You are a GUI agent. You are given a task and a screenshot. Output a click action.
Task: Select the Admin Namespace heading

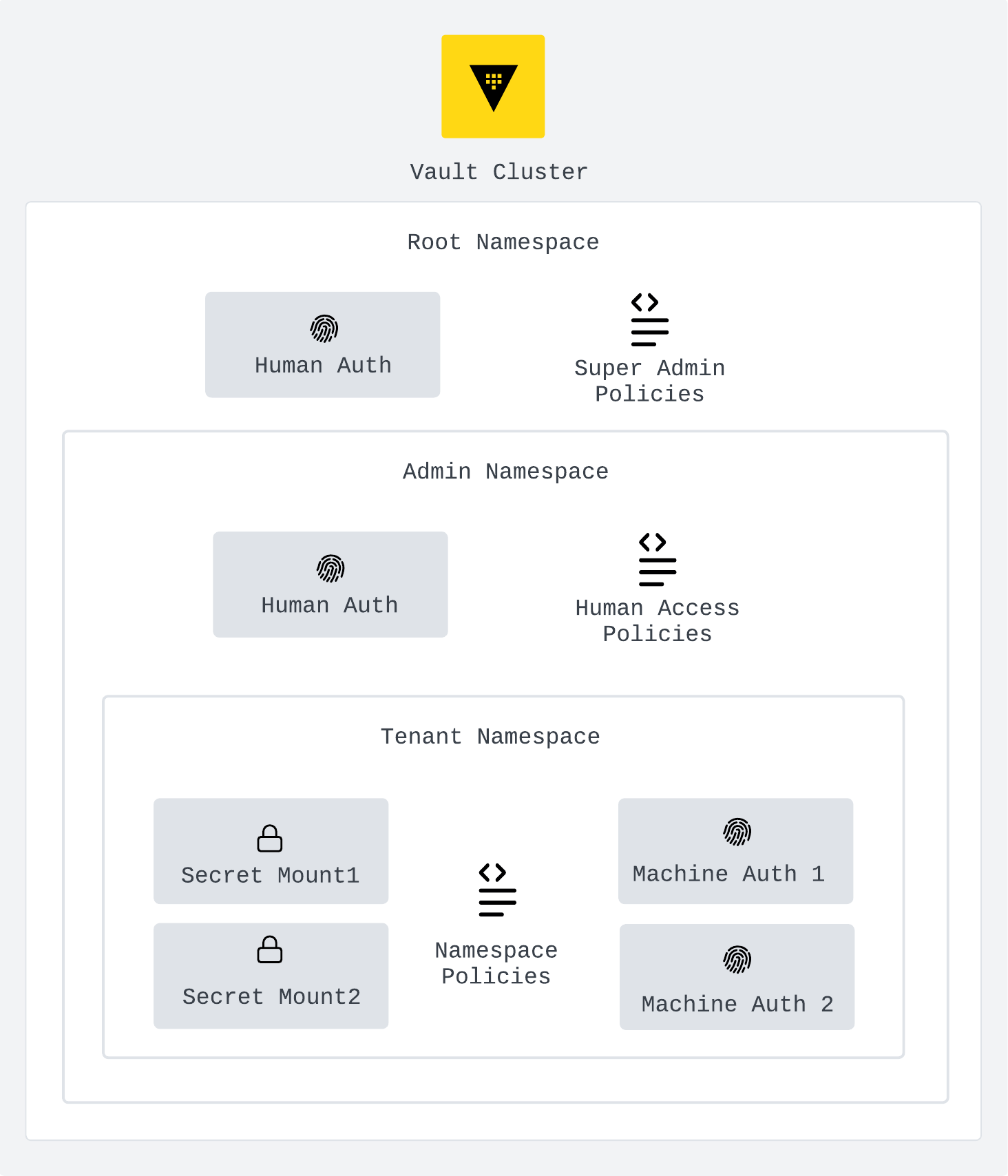pyautogui.click(x=505, y=472)
